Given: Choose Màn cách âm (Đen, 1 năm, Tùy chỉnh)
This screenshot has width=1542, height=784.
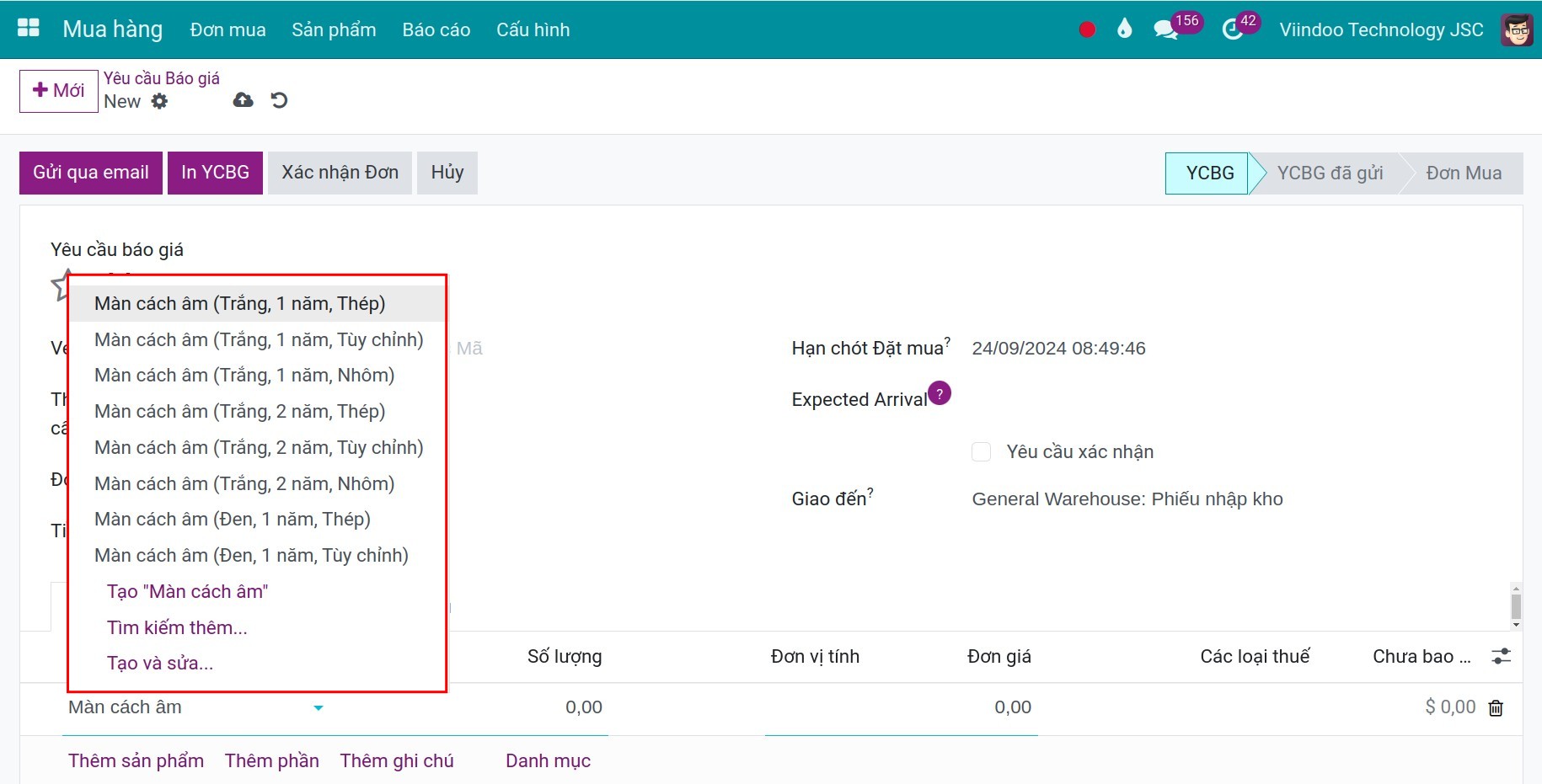Looking at the screenshot, I should coord(257,555).
